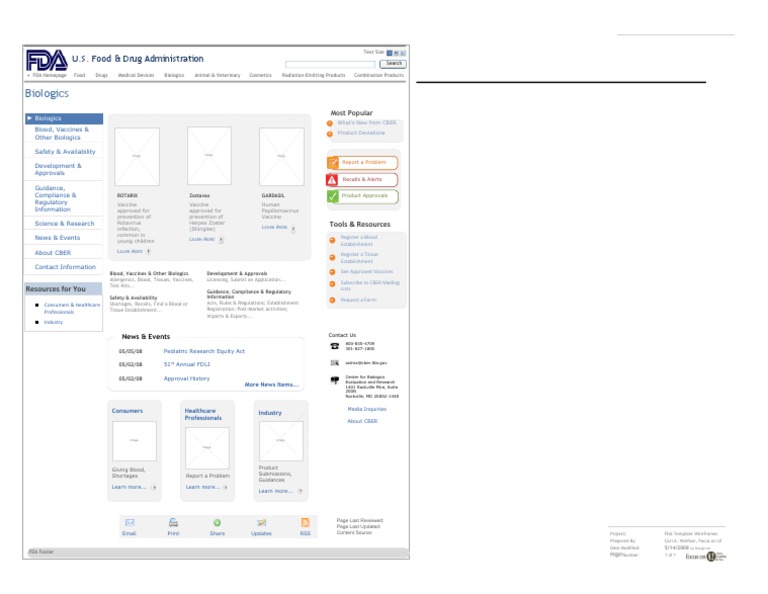
Task: Select the largest Text Size icon
Action: (x=403, y=53)
